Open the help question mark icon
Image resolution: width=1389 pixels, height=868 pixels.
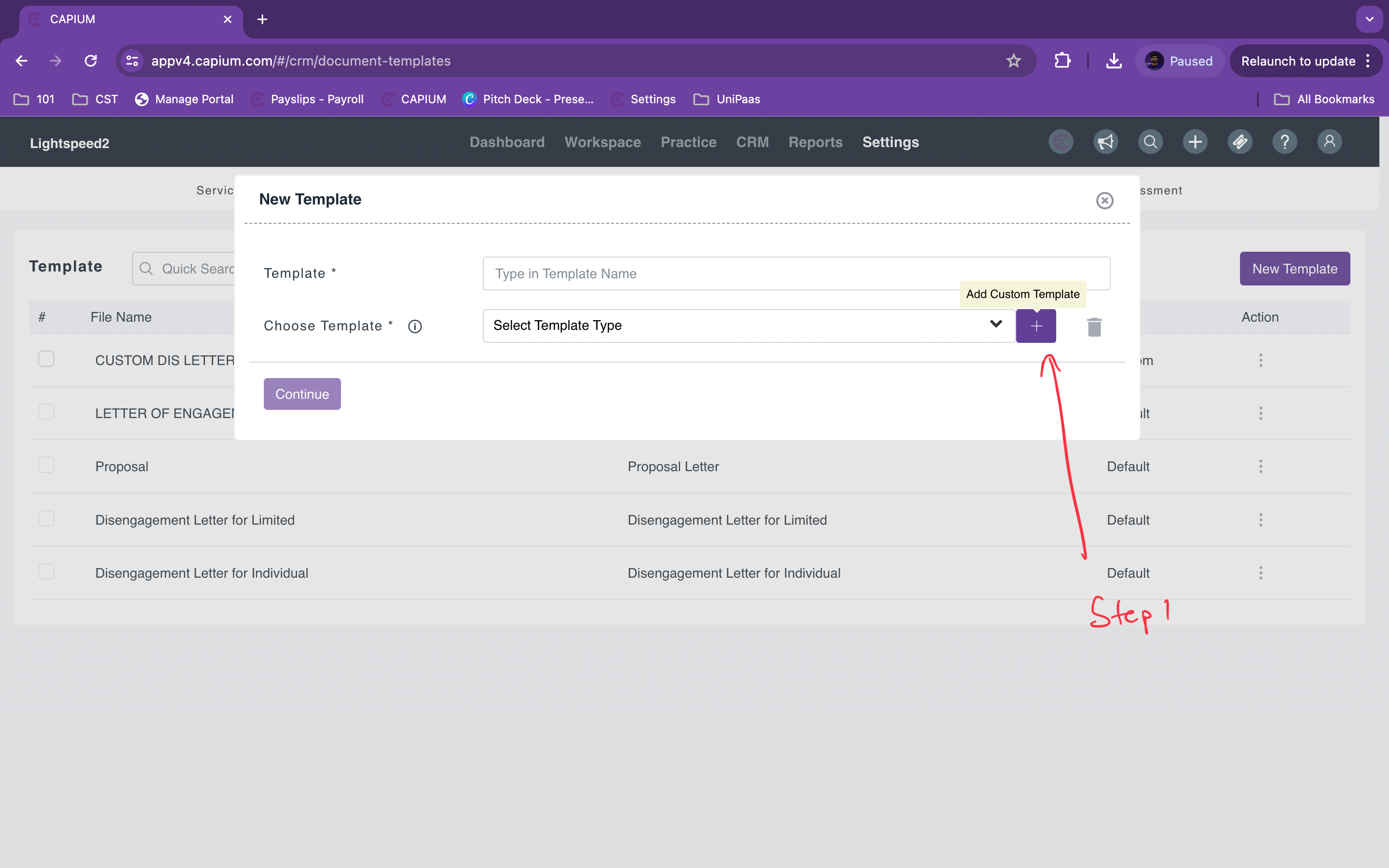coord(1284,142)
